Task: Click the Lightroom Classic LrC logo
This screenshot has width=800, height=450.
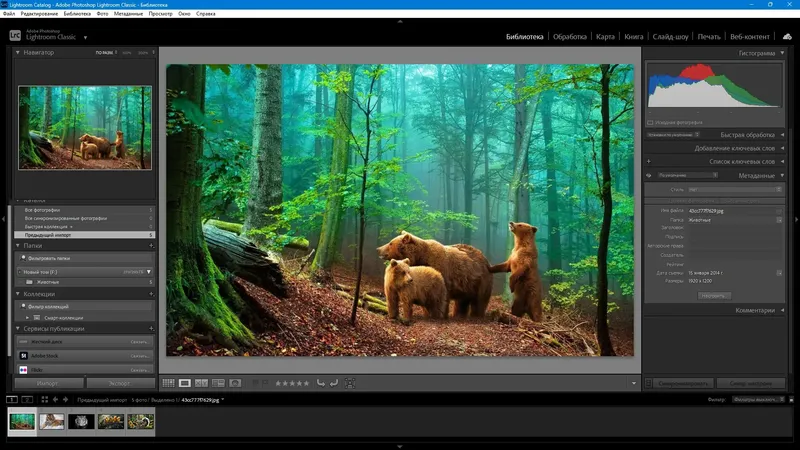Action: click(15, 35)
